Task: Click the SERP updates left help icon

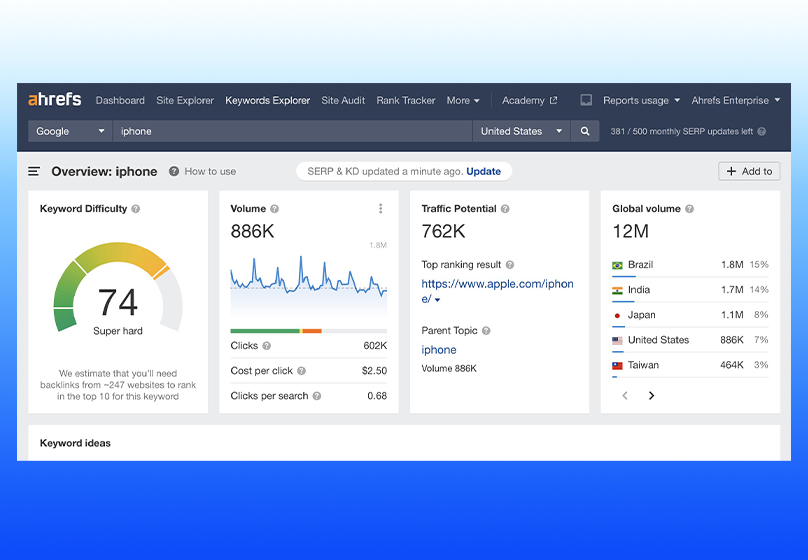Action: (x=762, y=131)
